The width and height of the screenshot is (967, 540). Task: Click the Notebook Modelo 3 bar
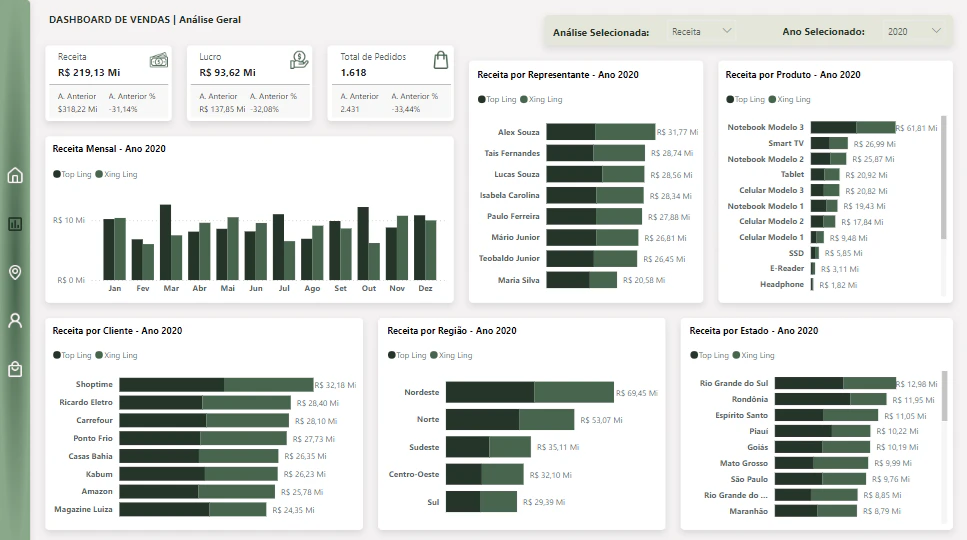click(x=853, y=128)
